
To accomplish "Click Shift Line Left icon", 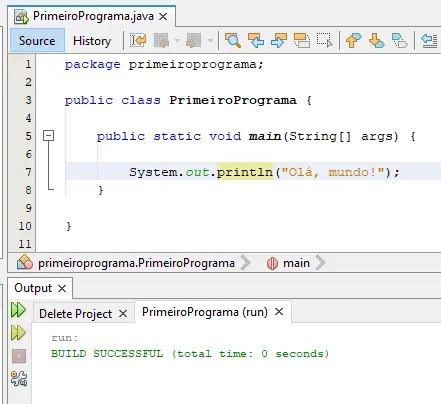I will click(429, 41).
